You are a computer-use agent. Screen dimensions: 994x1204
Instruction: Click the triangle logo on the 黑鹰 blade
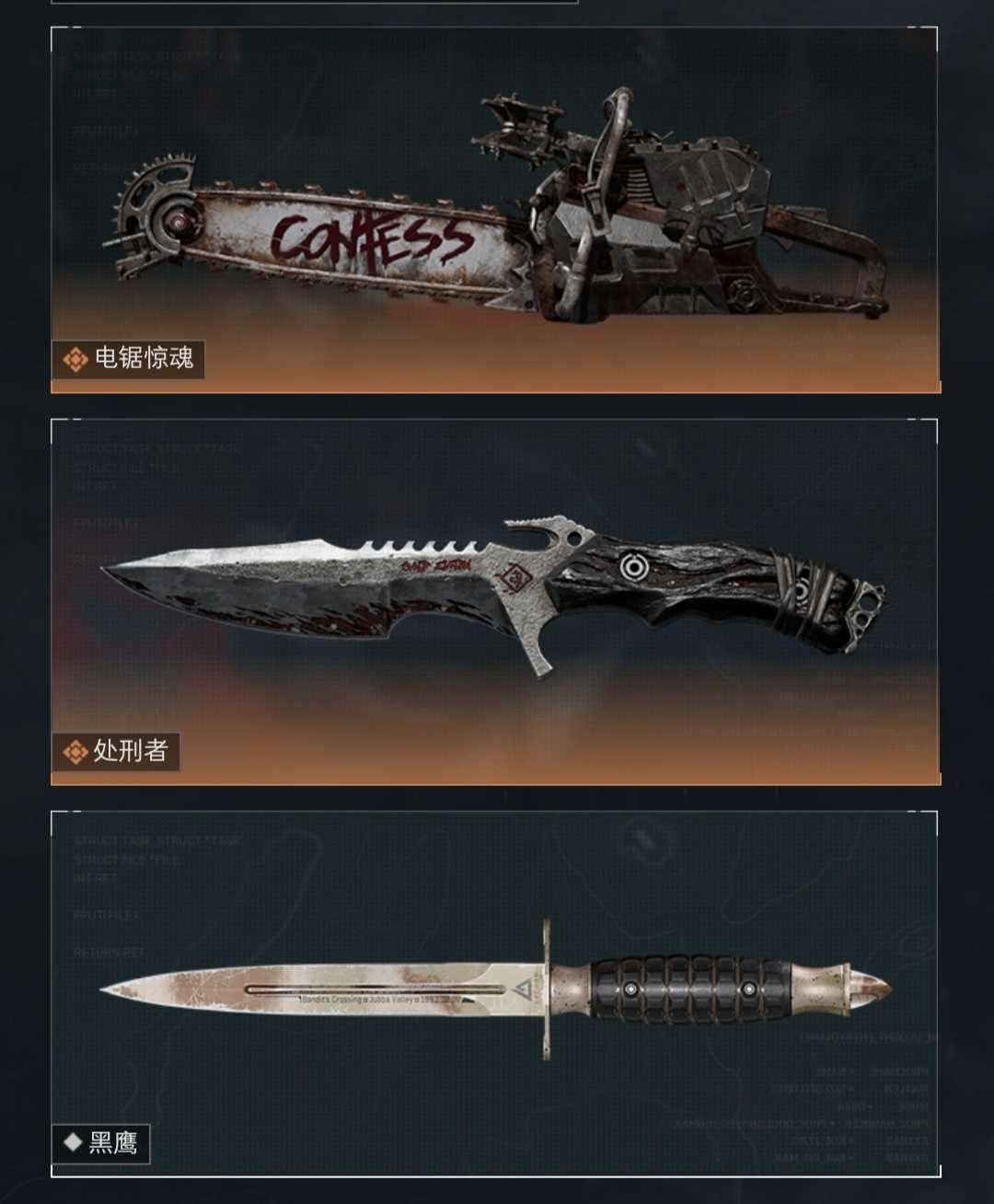523,990
